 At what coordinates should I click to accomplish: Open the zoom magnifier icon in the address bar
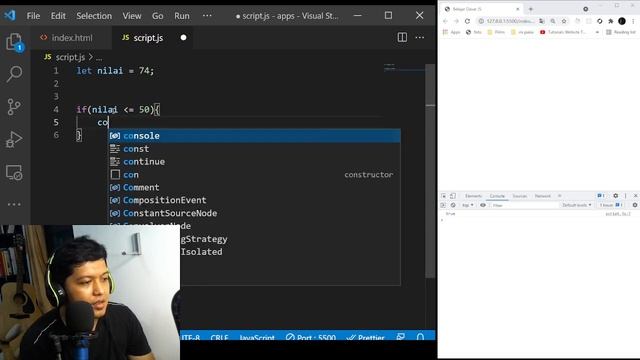point(553,21)
